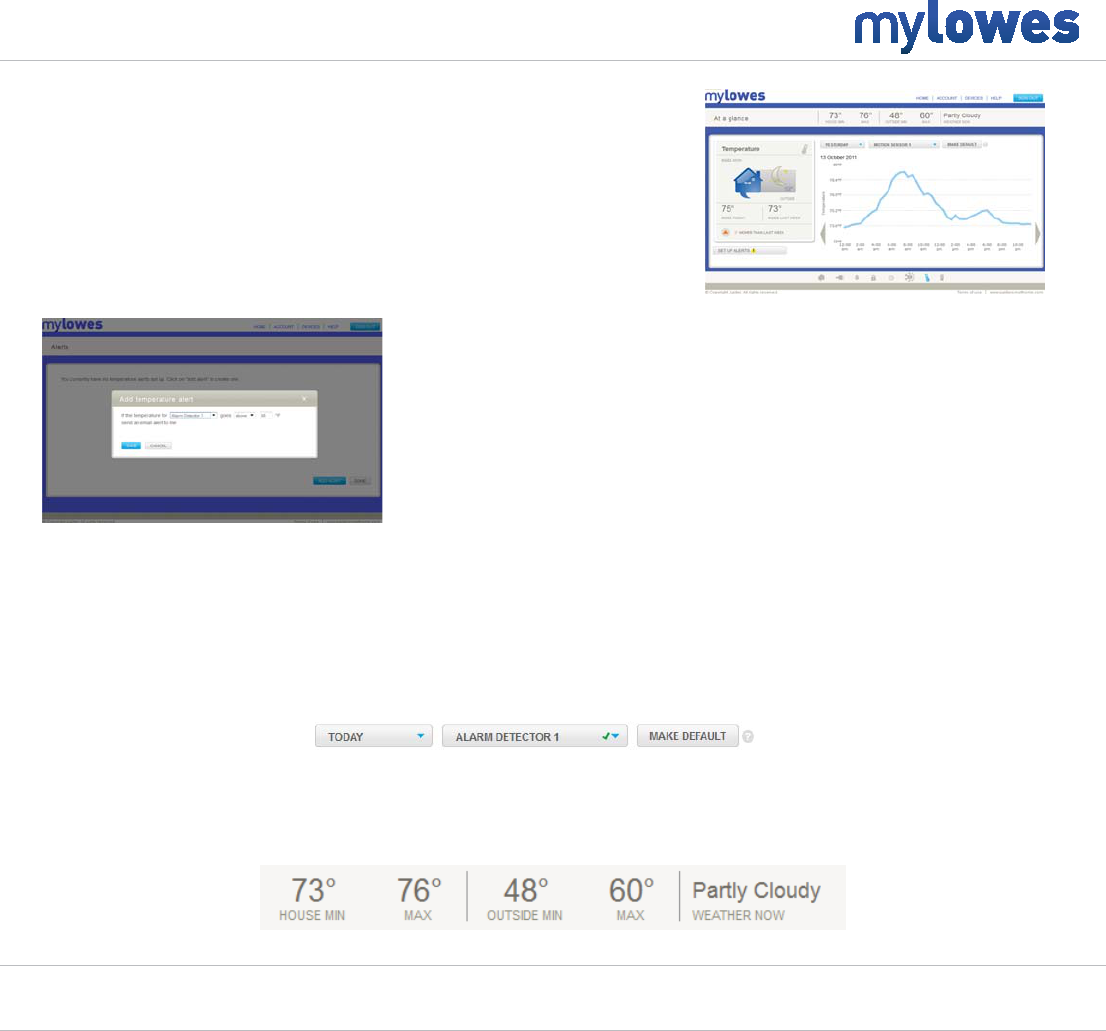Click mylowes logo in the Alerts screenshot
Image resolution: width=1106 pixels, height=1031 pixels.
(73, 324)
